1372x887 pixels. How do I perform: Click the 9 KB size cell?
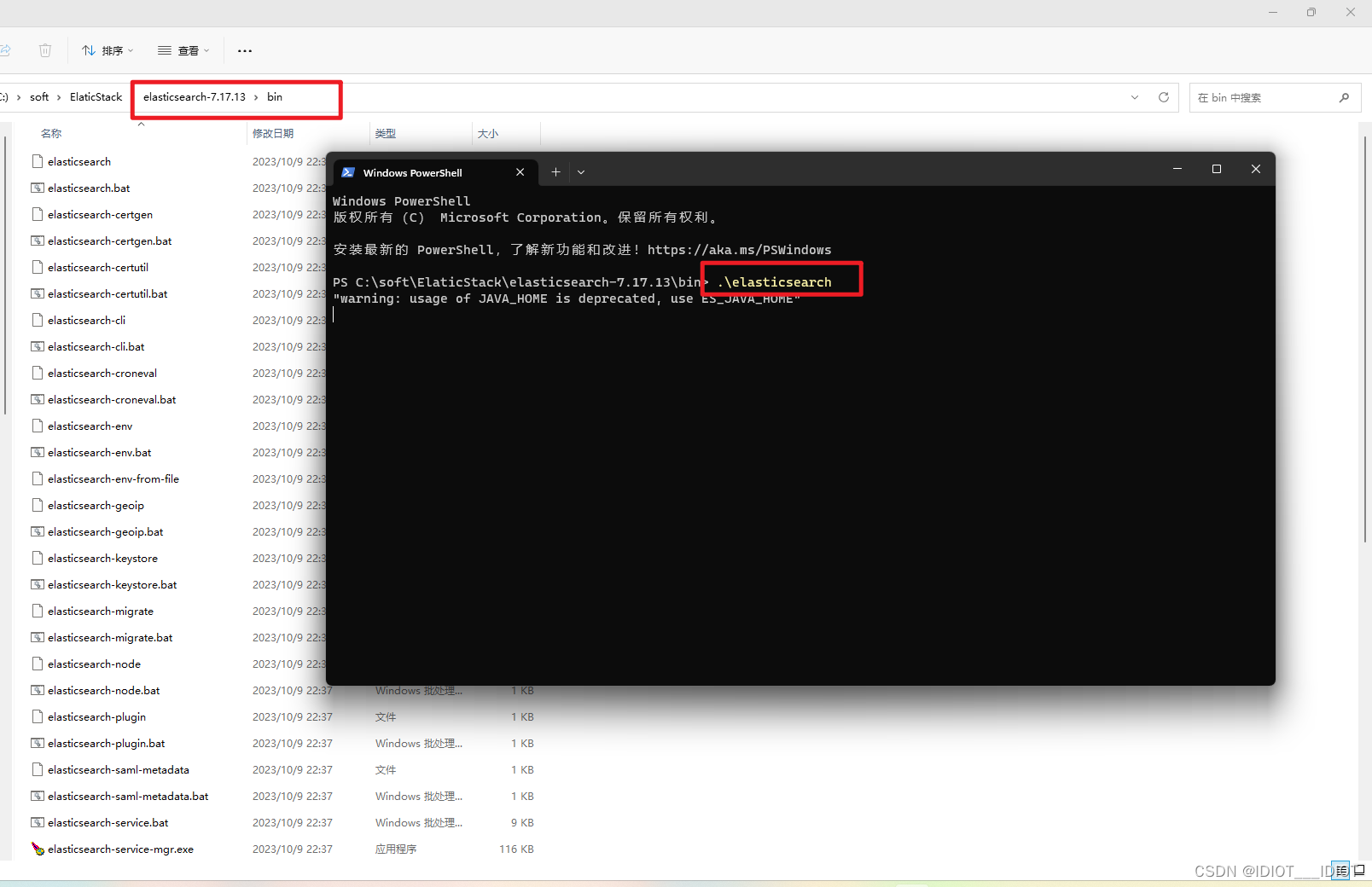(x=522, y=822)
